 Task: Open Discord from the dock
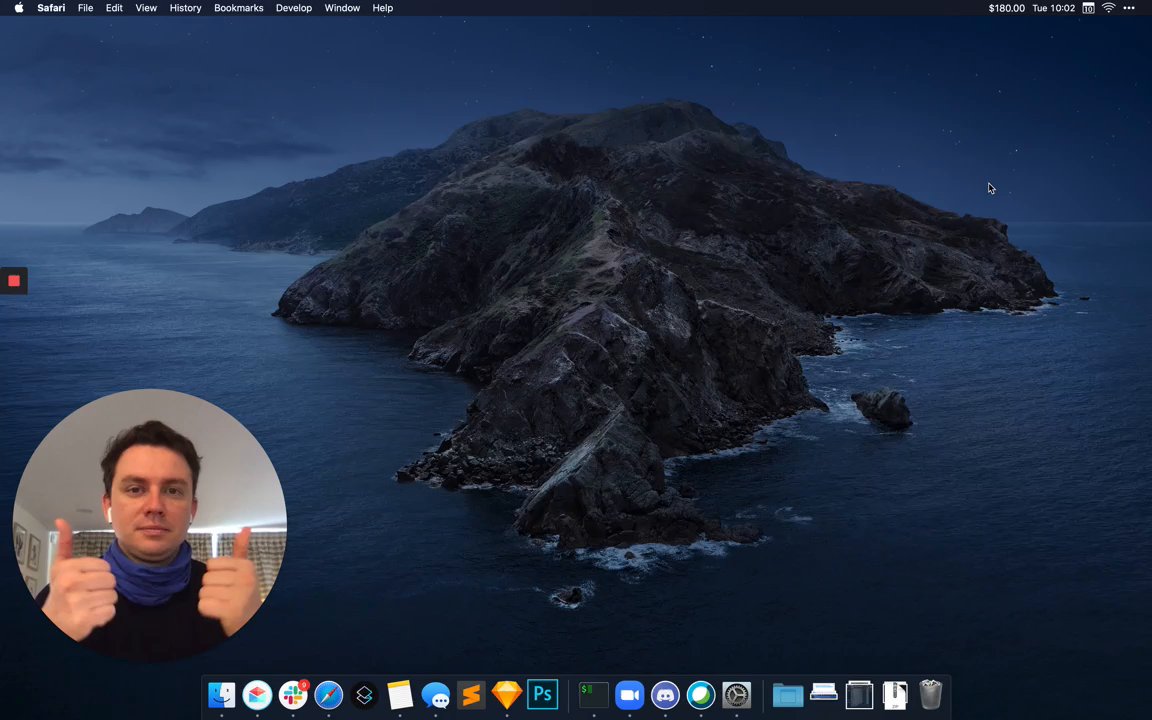tap(665, 694)
